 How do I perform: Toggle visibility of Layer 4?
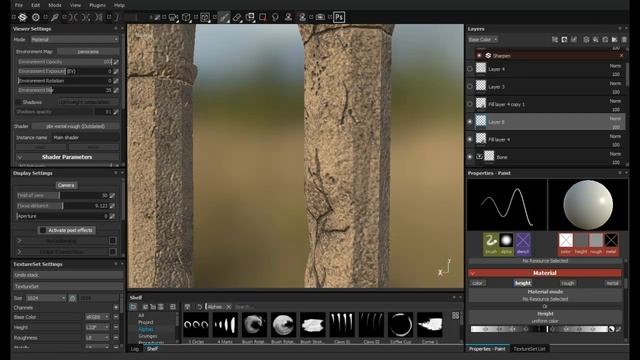click(470, 69)
